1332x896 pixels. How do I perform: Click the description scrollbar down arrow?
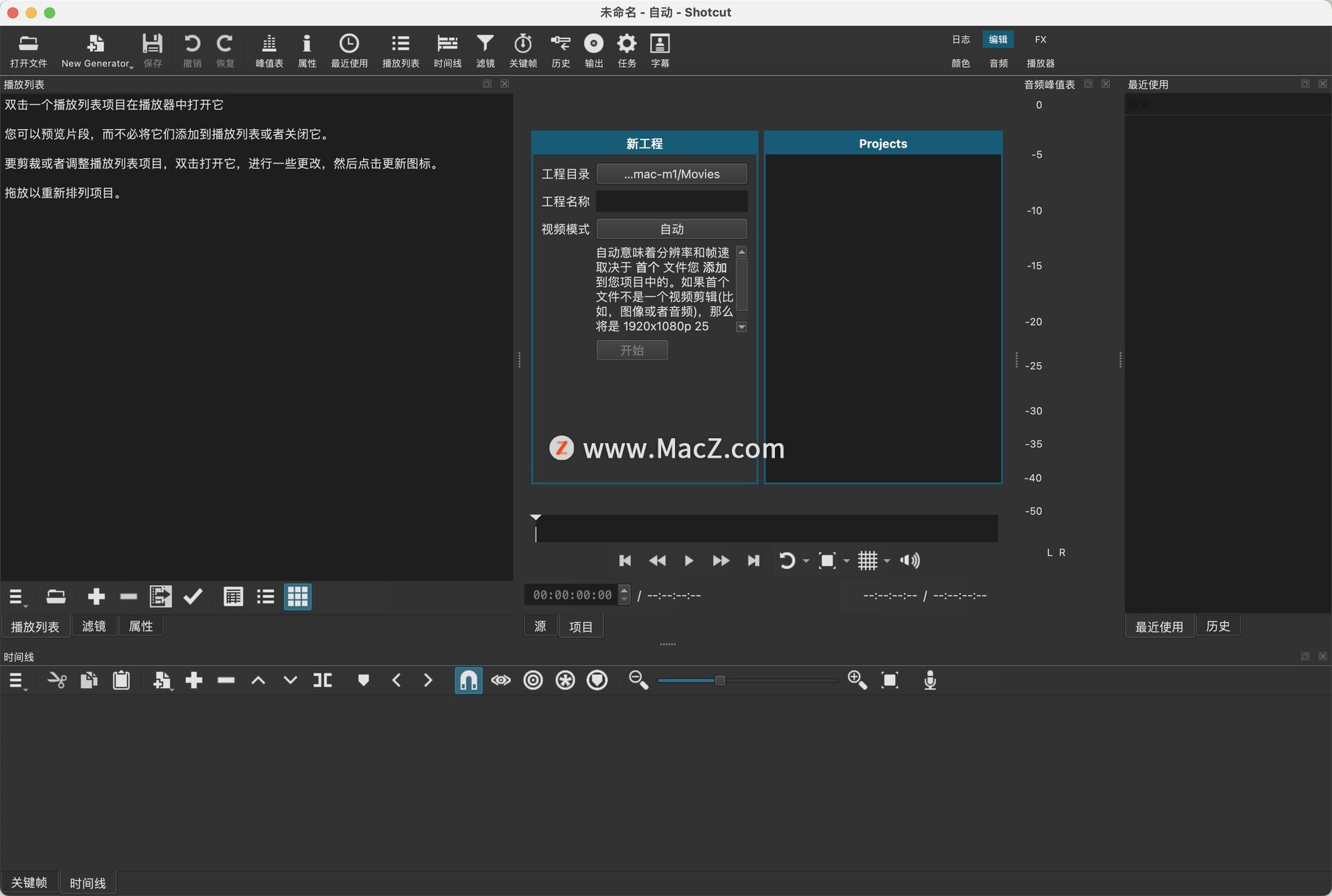(742, 327)
